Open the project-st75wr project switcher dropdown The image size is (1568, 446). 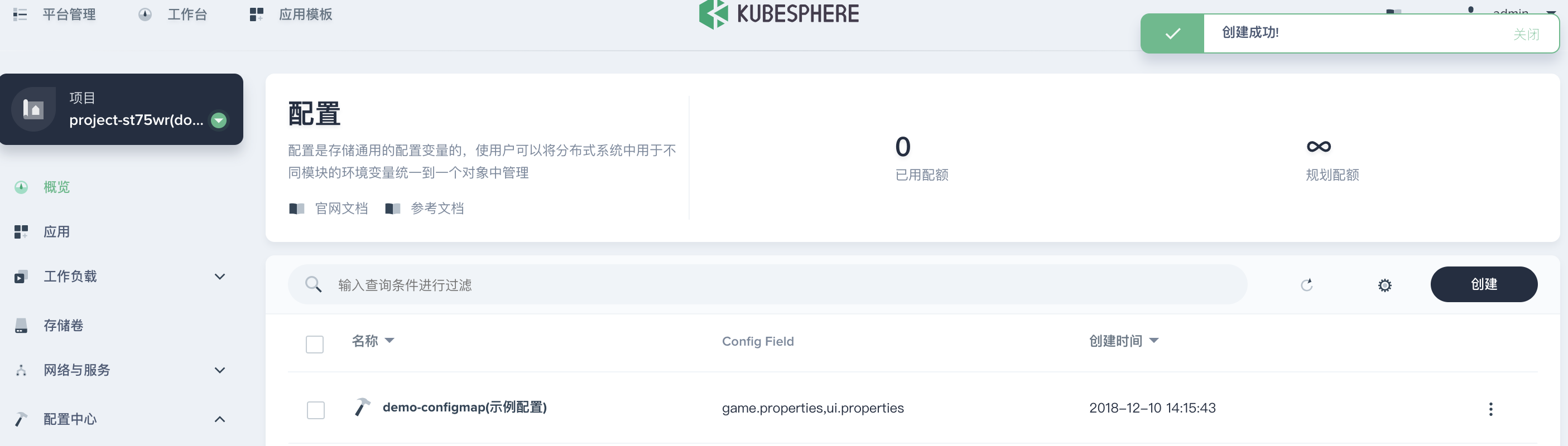[x=219, y=120]
